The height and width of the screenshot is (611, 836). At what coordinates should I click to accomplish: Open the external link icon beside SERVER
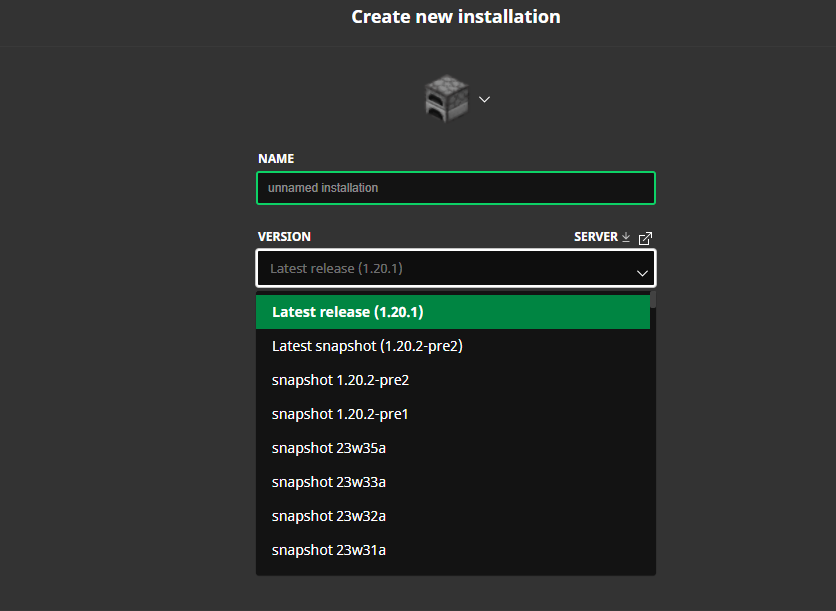pos(645,238)
